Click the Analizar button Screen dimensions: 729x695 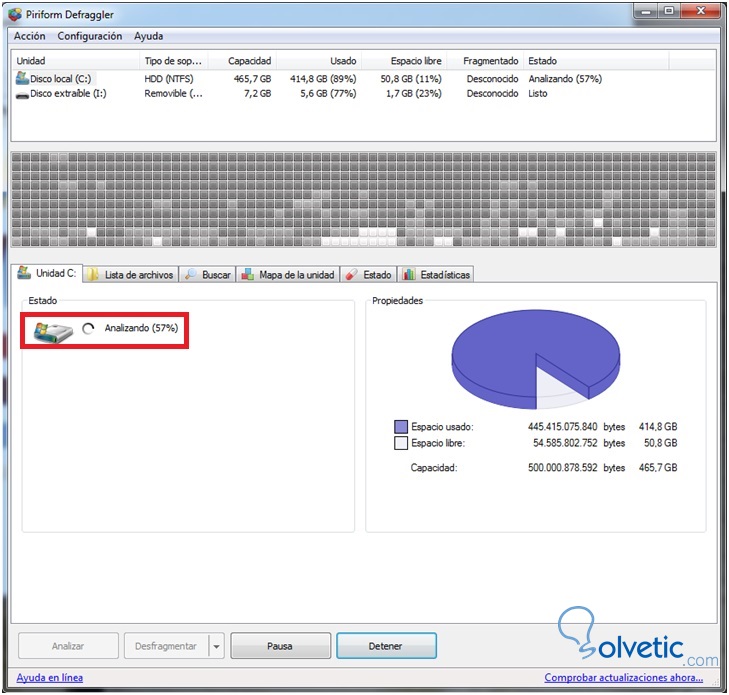coord(68,646)
